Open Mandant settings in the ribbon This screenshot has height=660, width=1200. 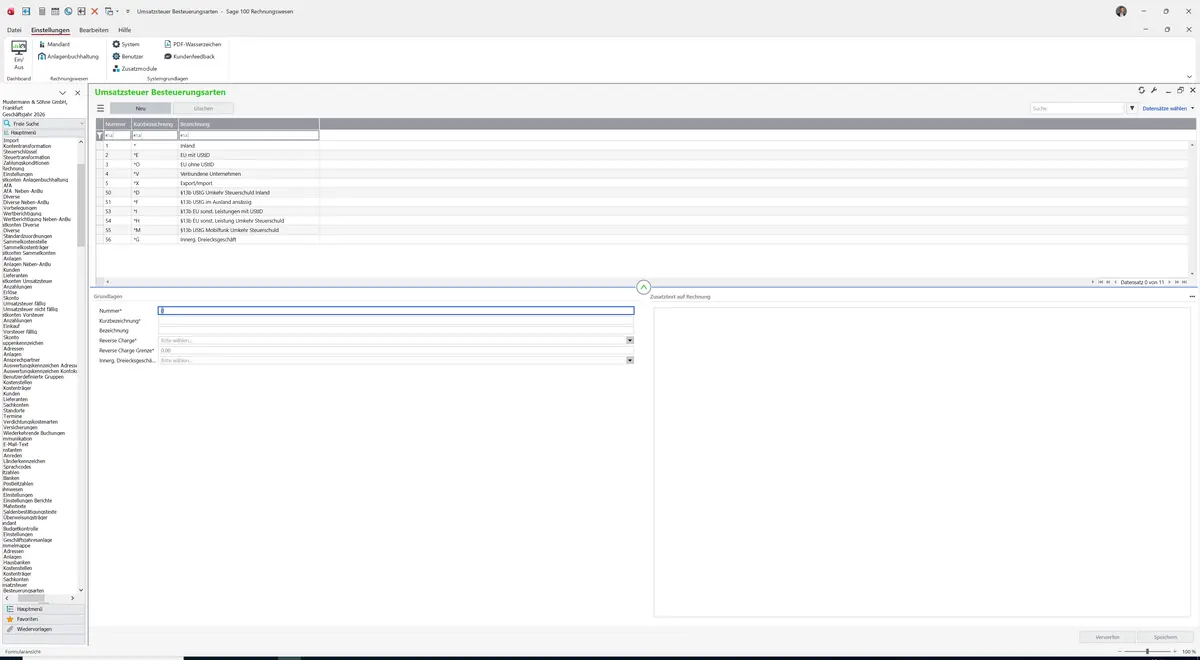click(54, 45)
